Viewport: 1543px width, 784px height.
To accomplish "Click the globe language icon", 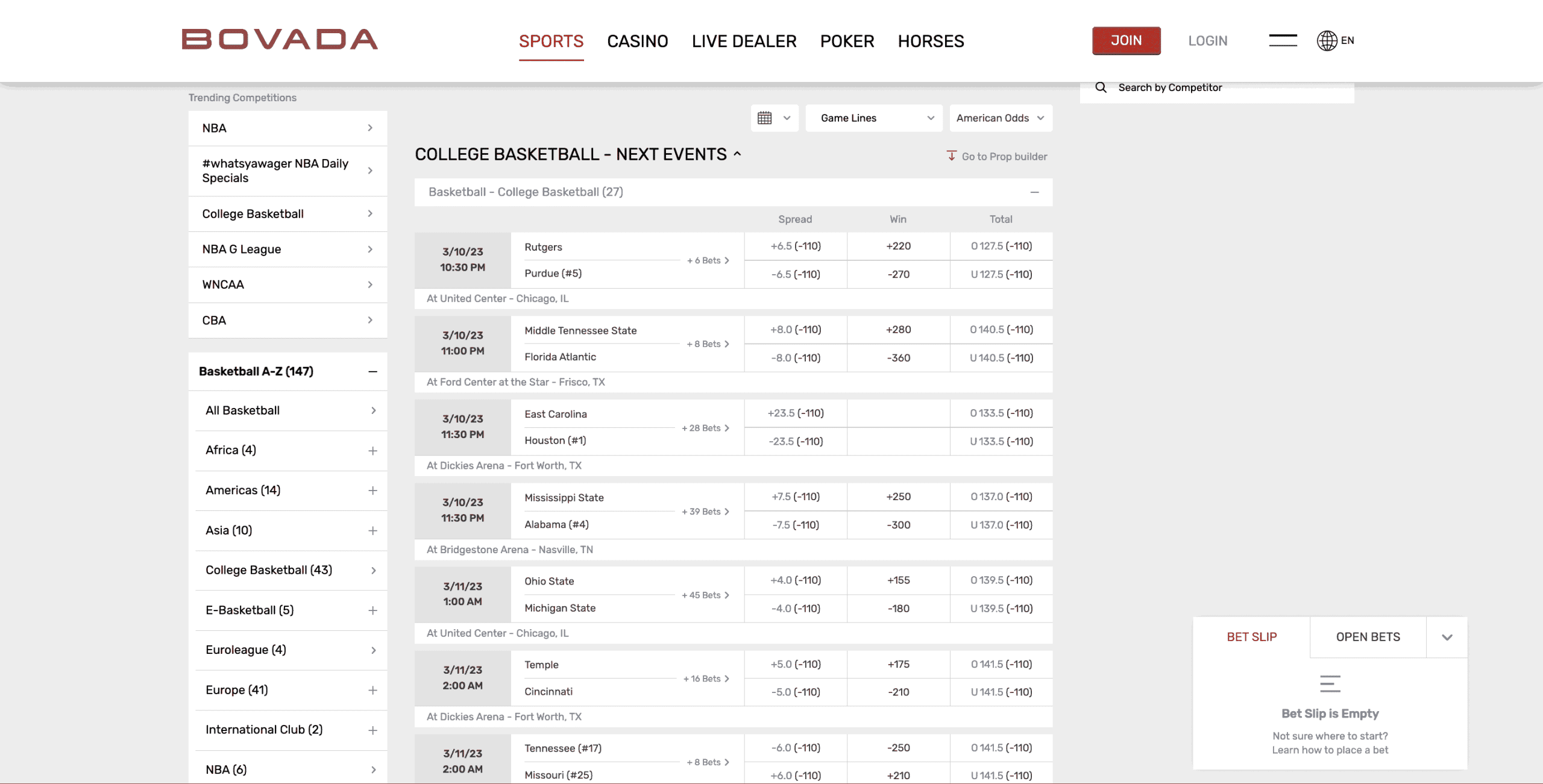I will click(1327, 40).
